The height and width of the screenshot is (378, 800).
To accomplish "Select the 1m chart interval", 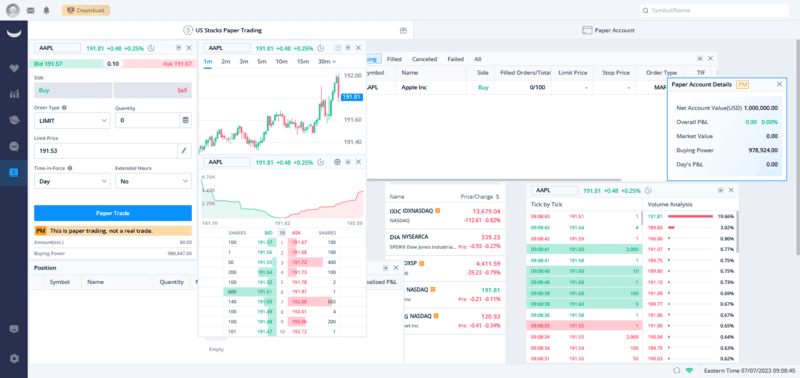I will point(208,61).
